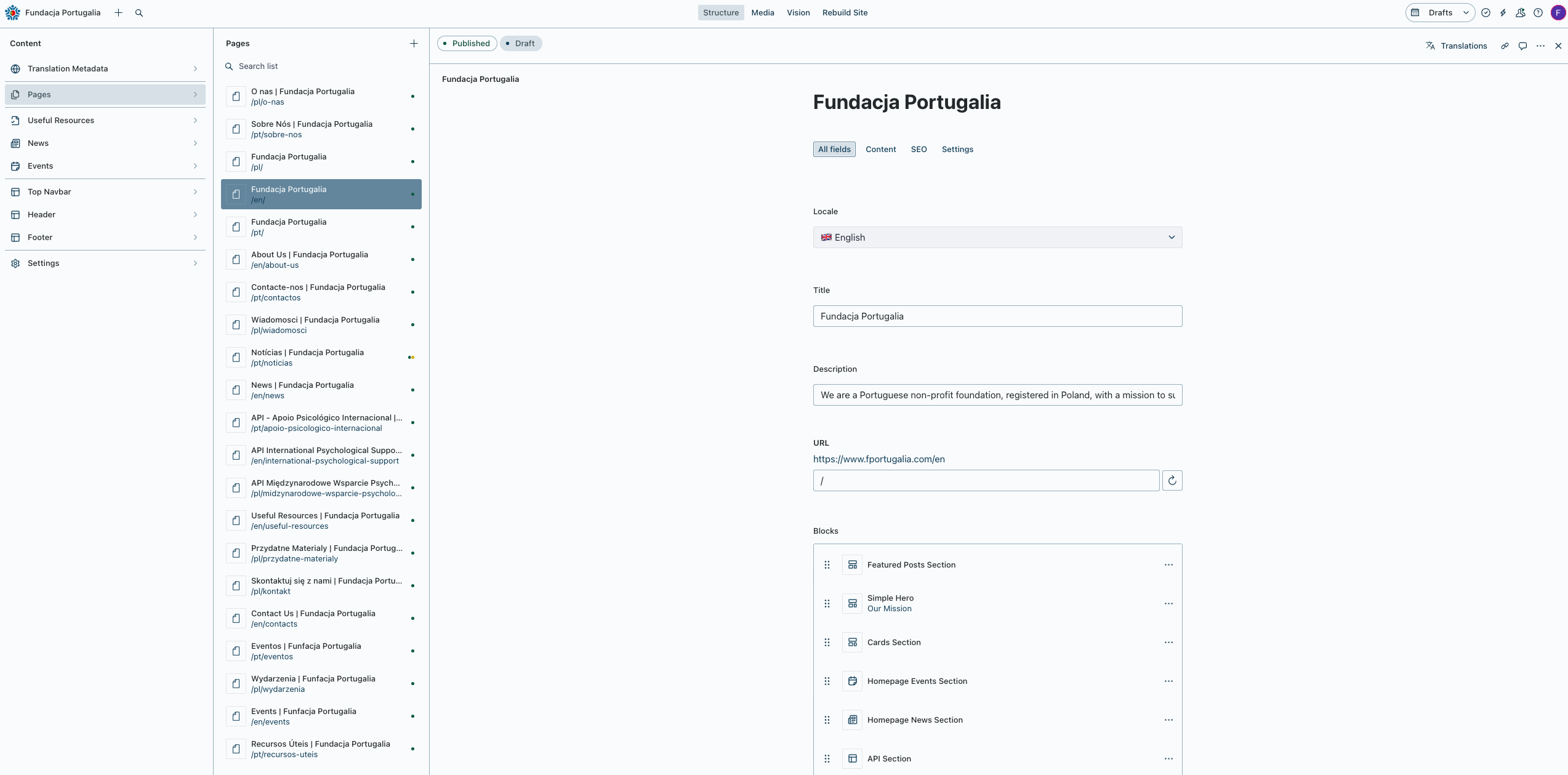Image resolution: width=1568 pixels, height=775 pixels.
Task: Open the fportugalia.com/en URL link
Action: click(878, 459)
